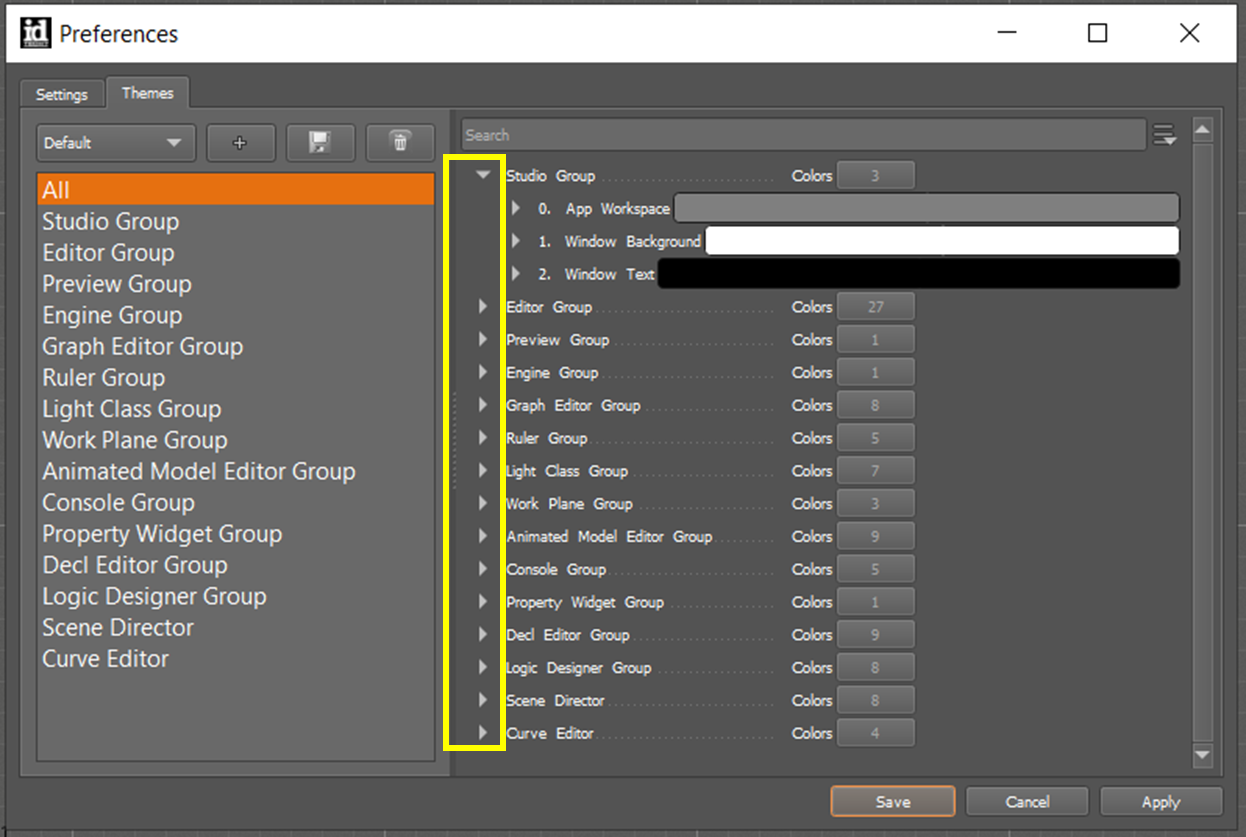Expand the Engine Group node
This screenshot has height=837, width=1246.
(483, 372)
